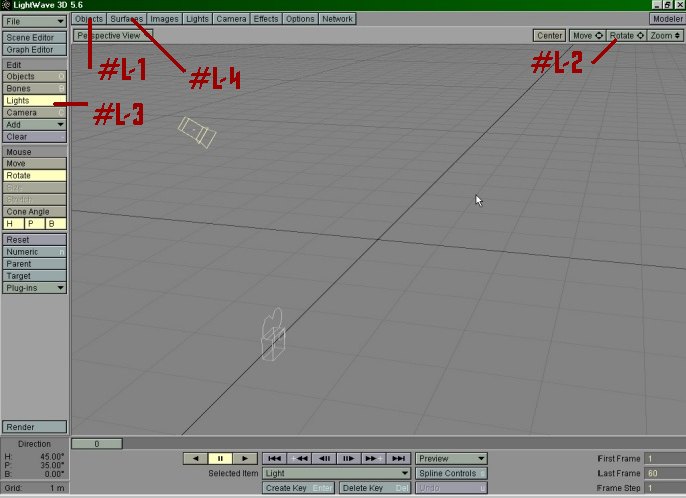Click the Parent button
686x498 pixels.
tap(35, 264)
